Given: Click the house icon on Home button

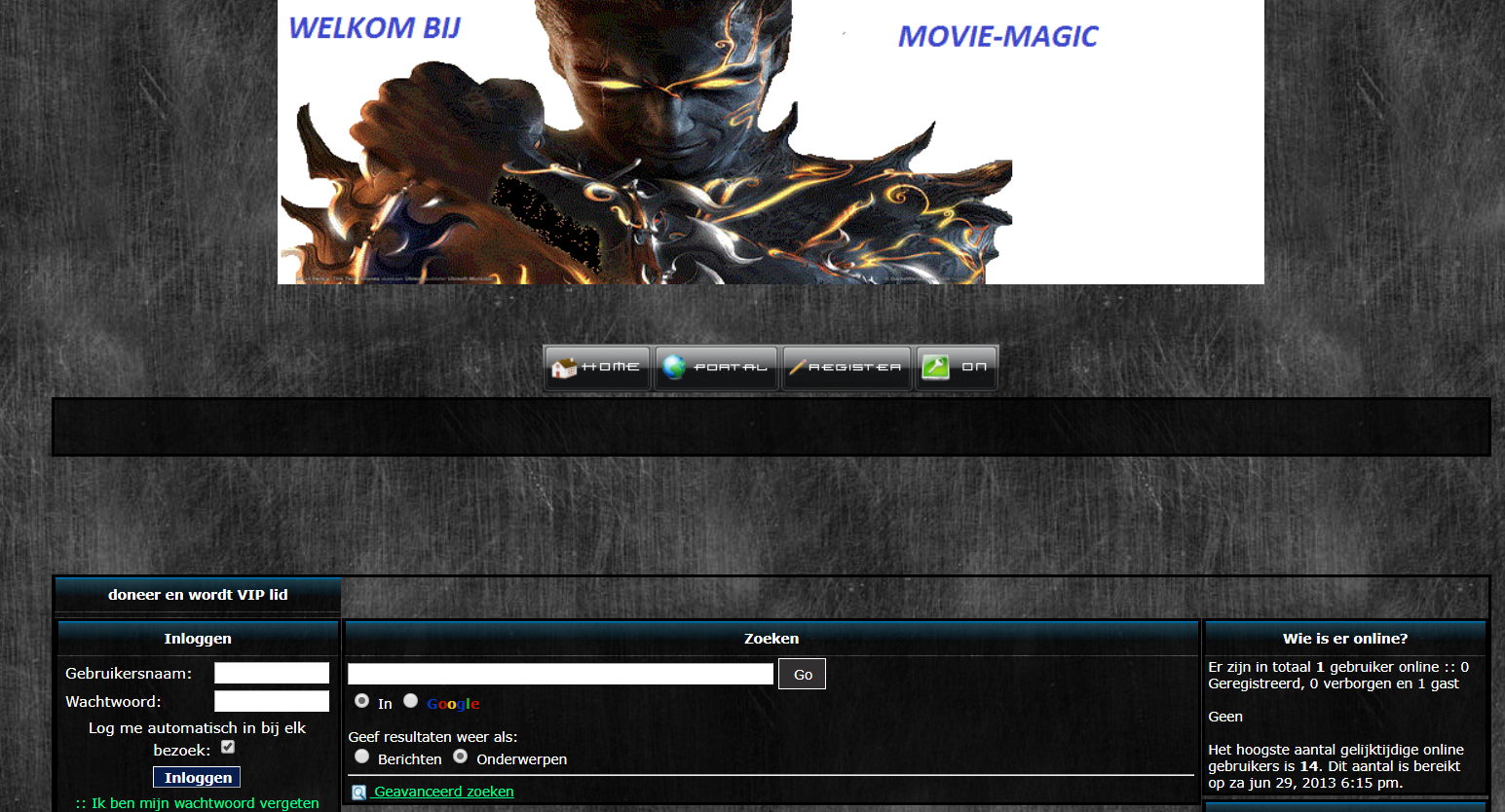Looking at the screenshot, I should tap(564, 367).
